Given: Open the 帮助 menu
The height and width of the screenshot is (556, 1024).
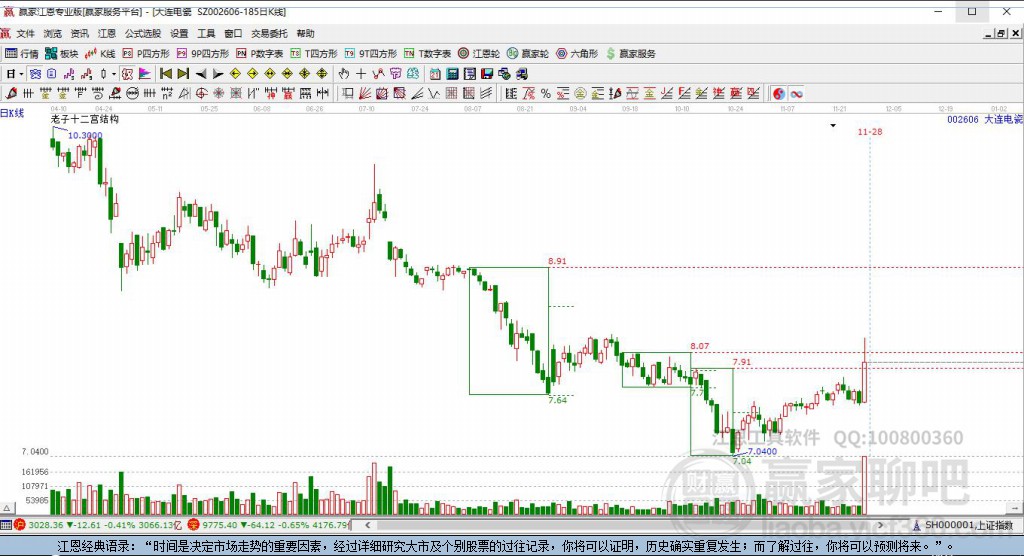Looking at the screenshot, I should tap(306, 33).
